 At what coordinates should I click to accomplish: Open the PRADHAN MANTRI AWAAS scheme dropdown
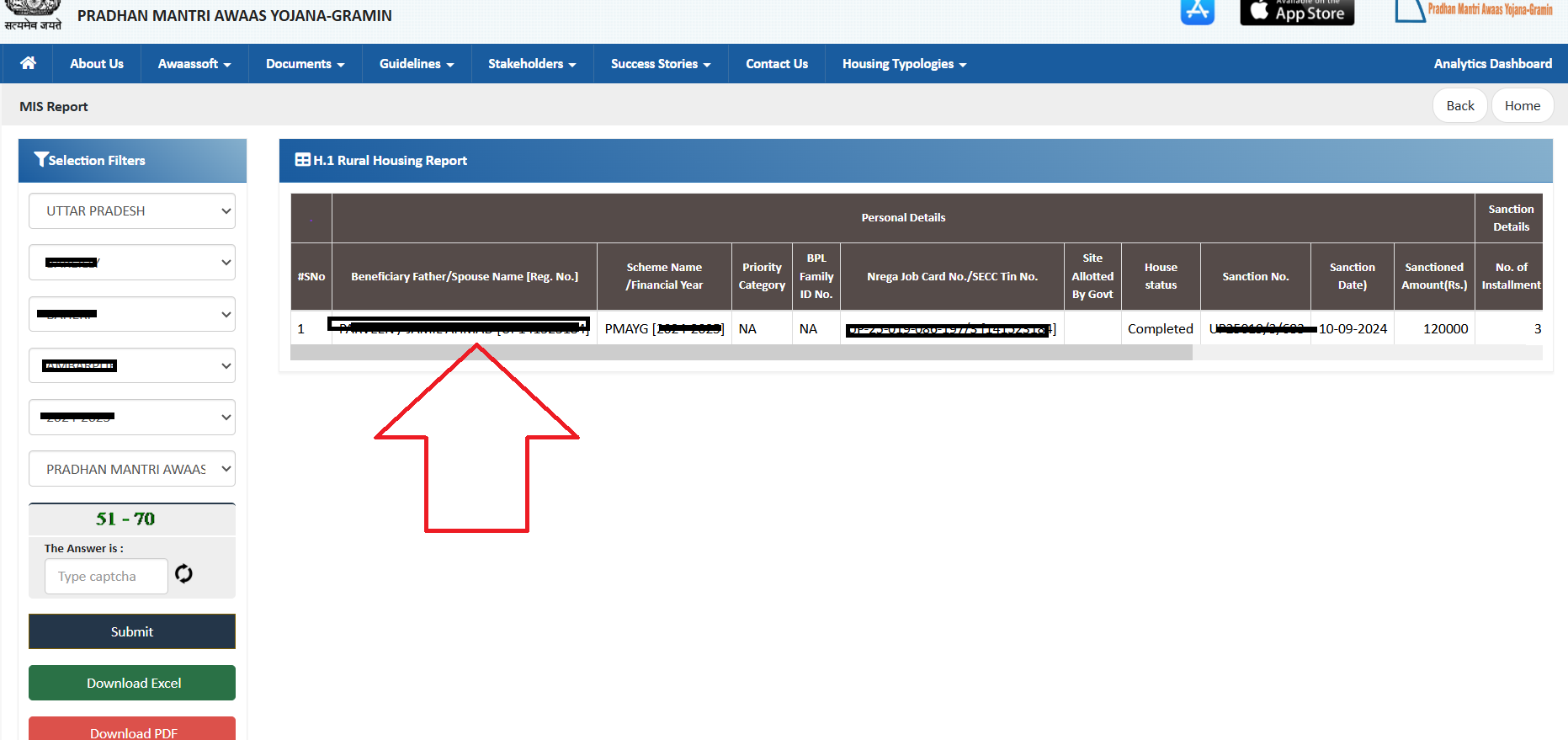[x=132, y=469]
